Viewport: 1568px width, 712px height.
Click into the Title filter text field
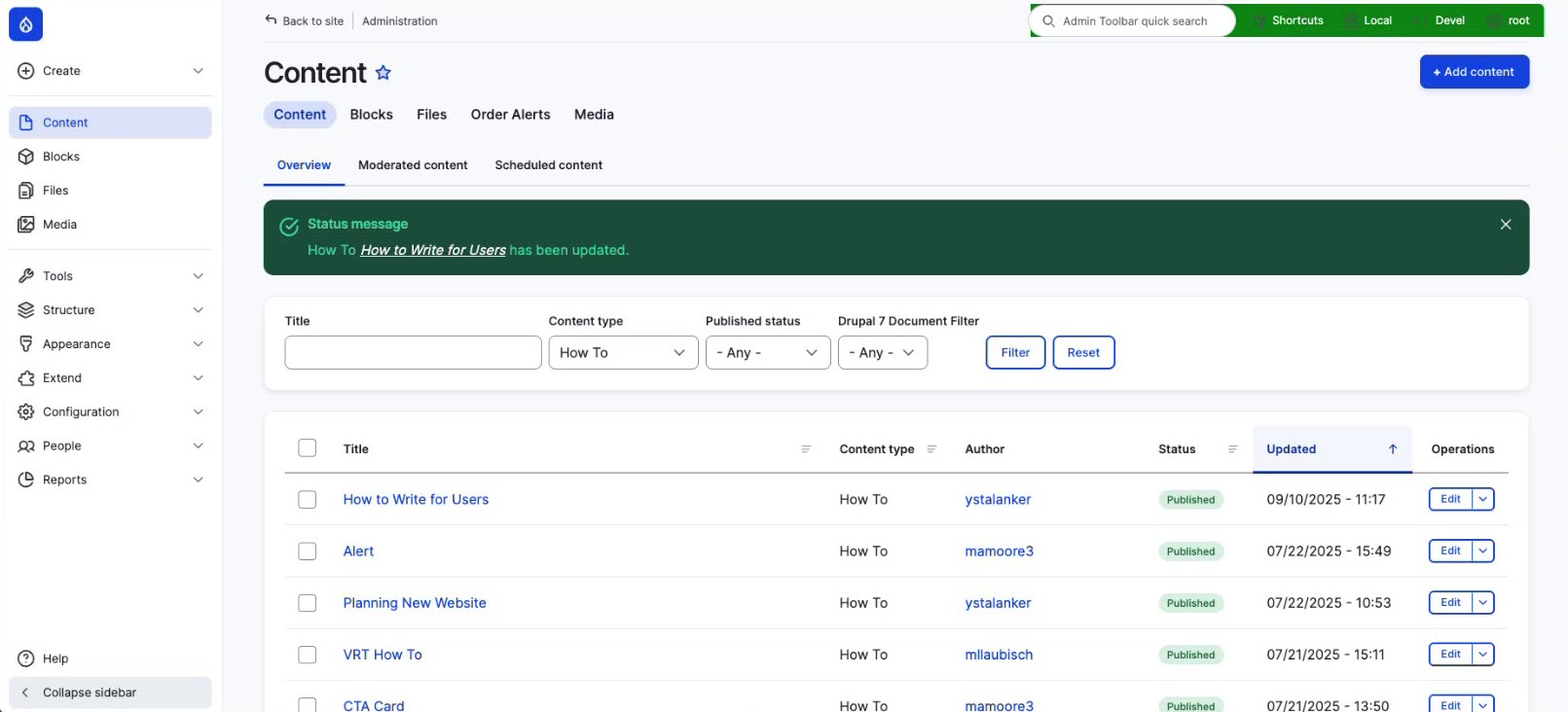tap(413, 353)
